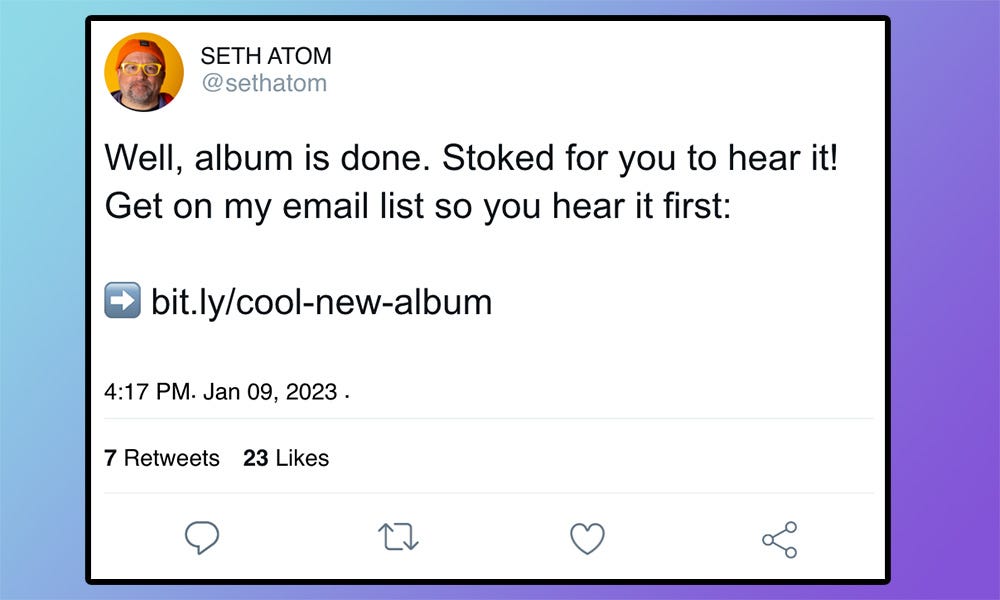Click the SETH ATOM display name
The height and width of the screenshot is (600, 1000).
point(265,56)
